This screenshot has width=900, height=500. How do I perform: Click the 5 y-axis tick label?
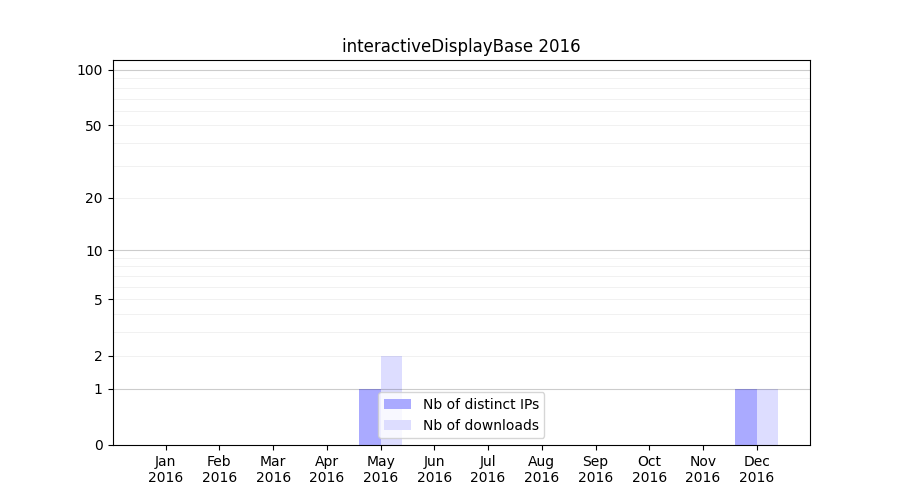coord(98,300)
